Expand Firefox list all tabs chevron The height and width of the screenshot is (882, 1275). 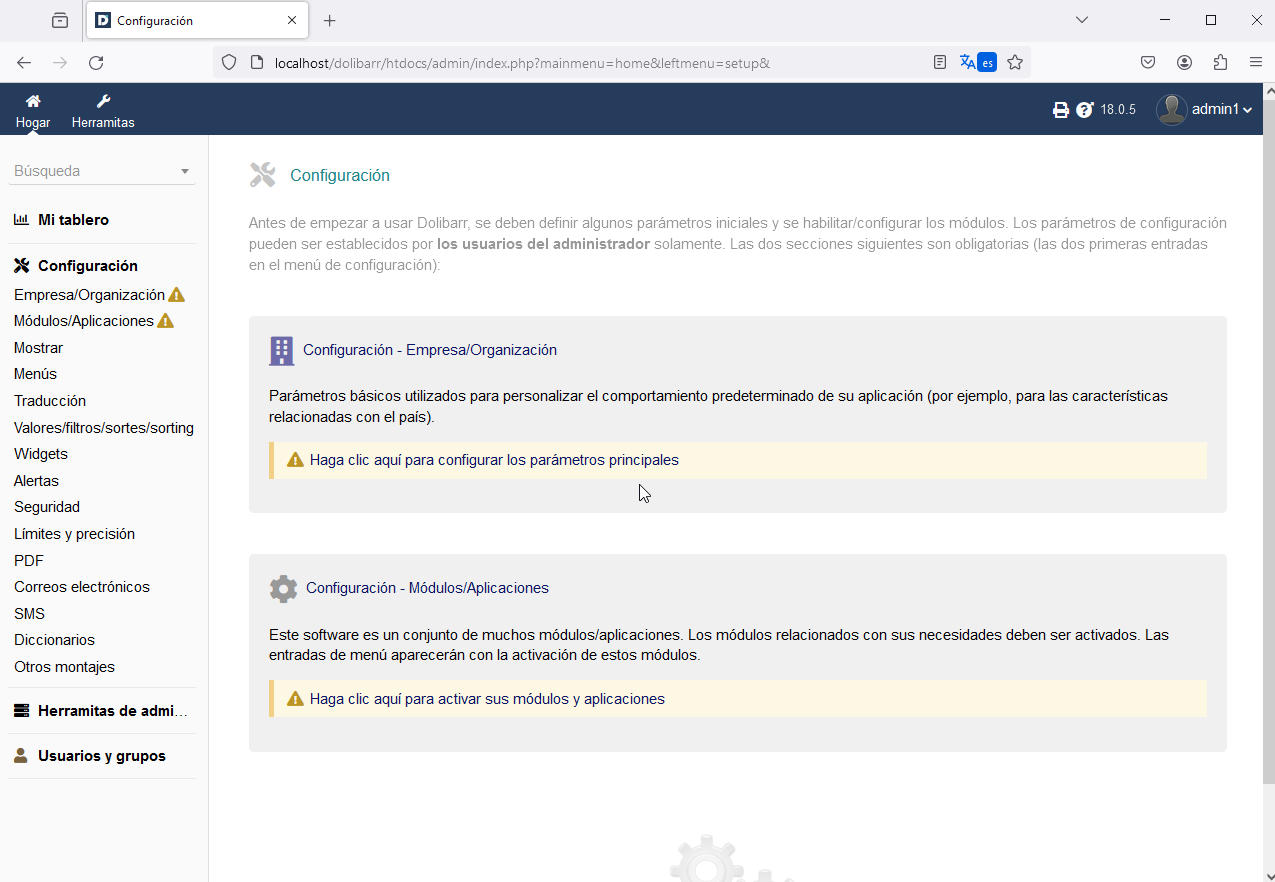[1082, 20]
